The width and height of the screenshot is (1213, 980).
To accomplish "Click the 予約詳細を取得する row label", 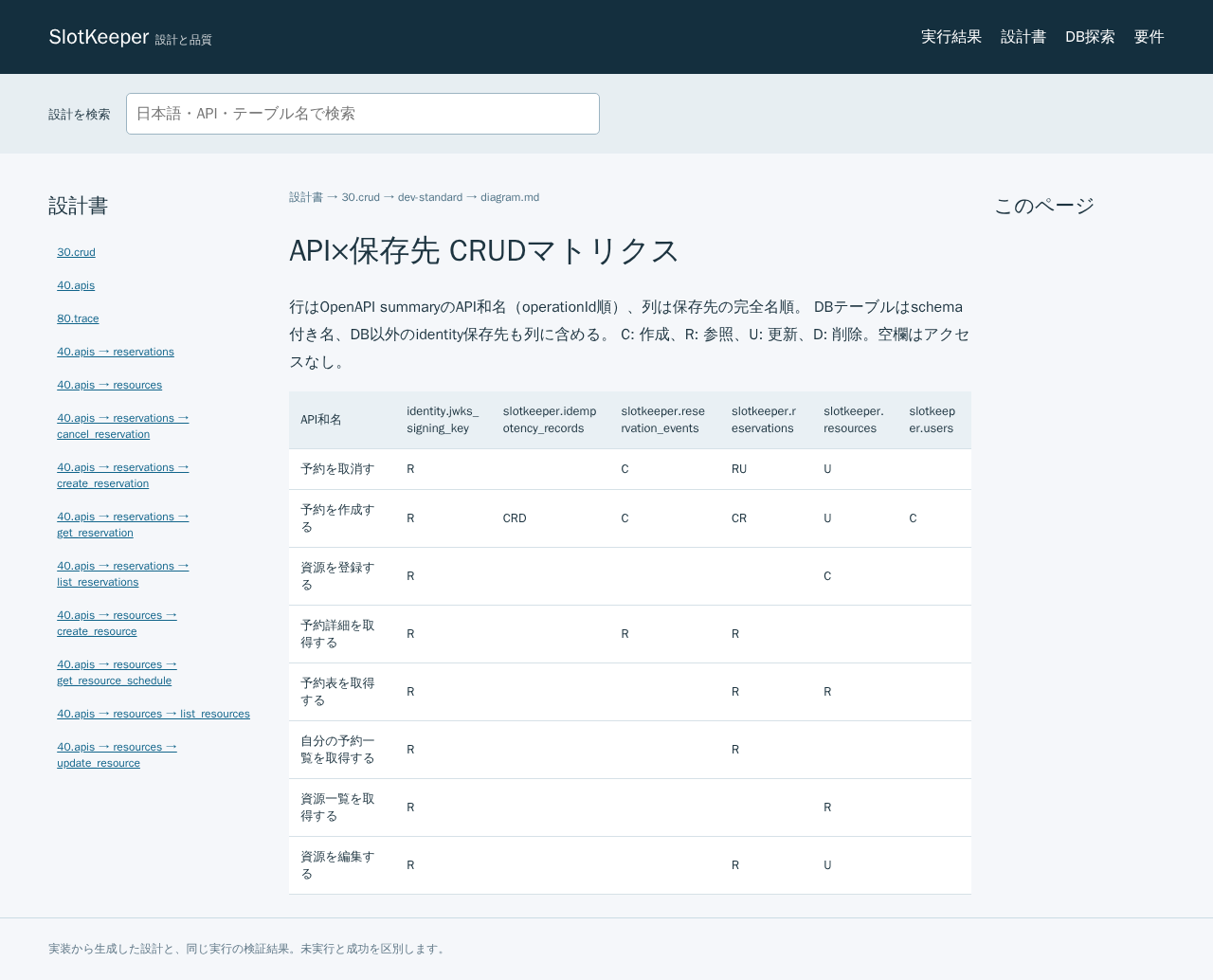I will point(337,634).
